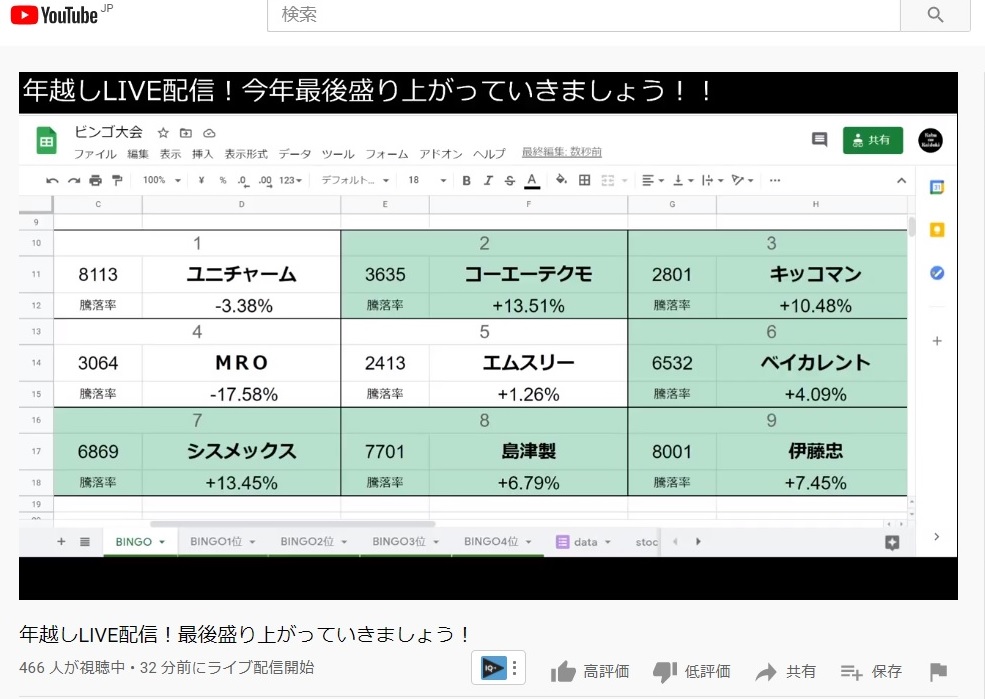The width and height of the screenshot is (985, 699).
Task: Click the move to folder icon
Action: click(186, 133)
